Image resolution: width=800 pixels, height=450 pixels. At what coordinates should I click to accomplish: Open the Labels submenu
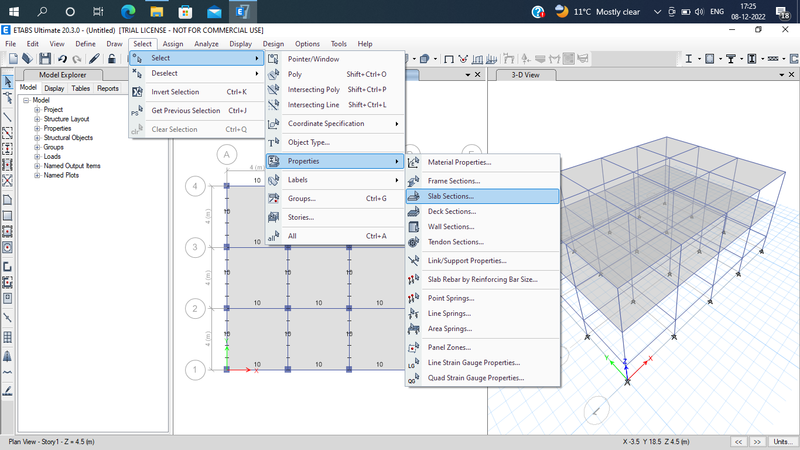point(336,180)
